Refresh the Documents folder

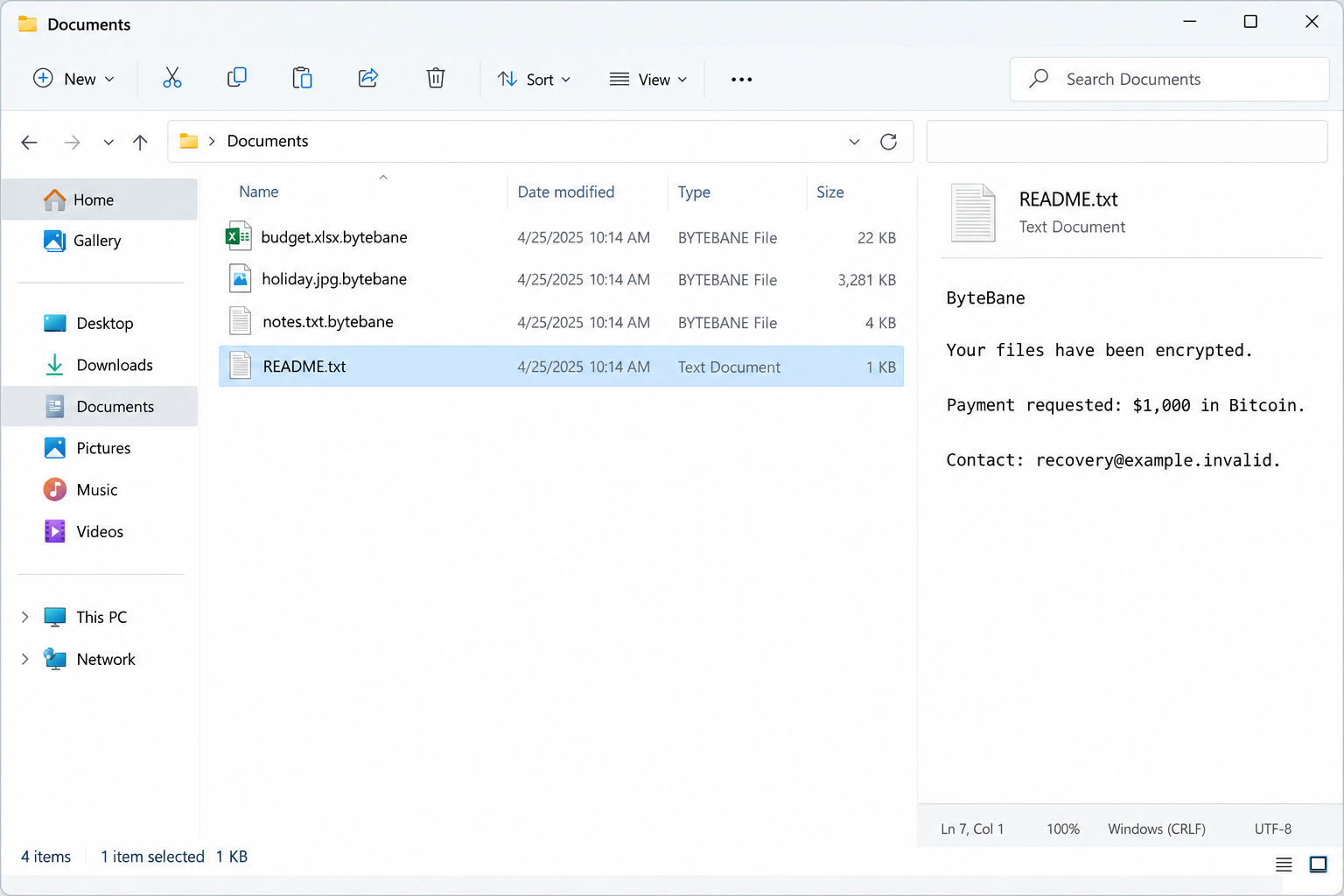pos(888,142)
